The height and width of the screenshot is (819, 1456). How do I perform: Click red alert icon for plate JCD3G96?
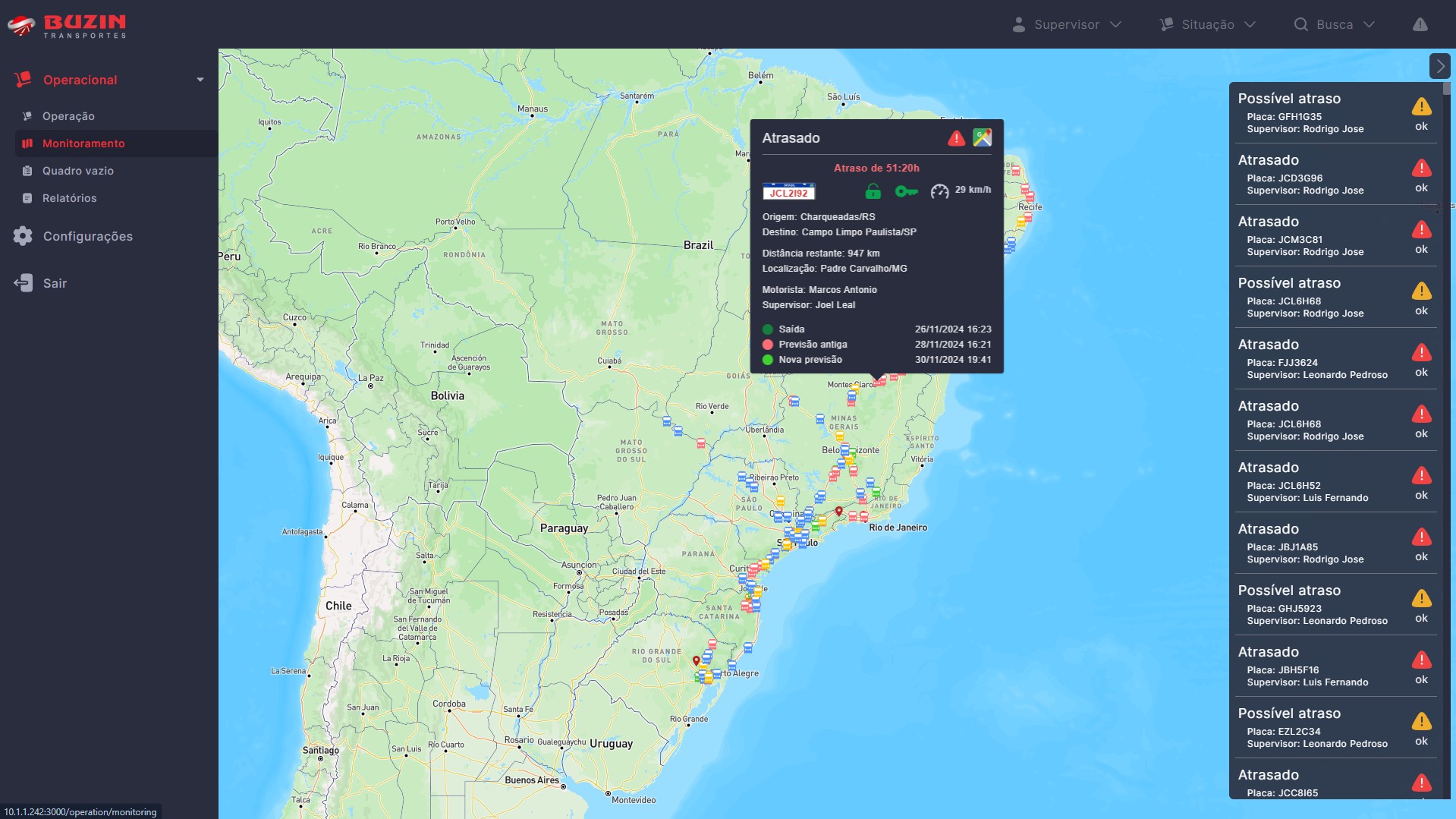pos(1422,169)
